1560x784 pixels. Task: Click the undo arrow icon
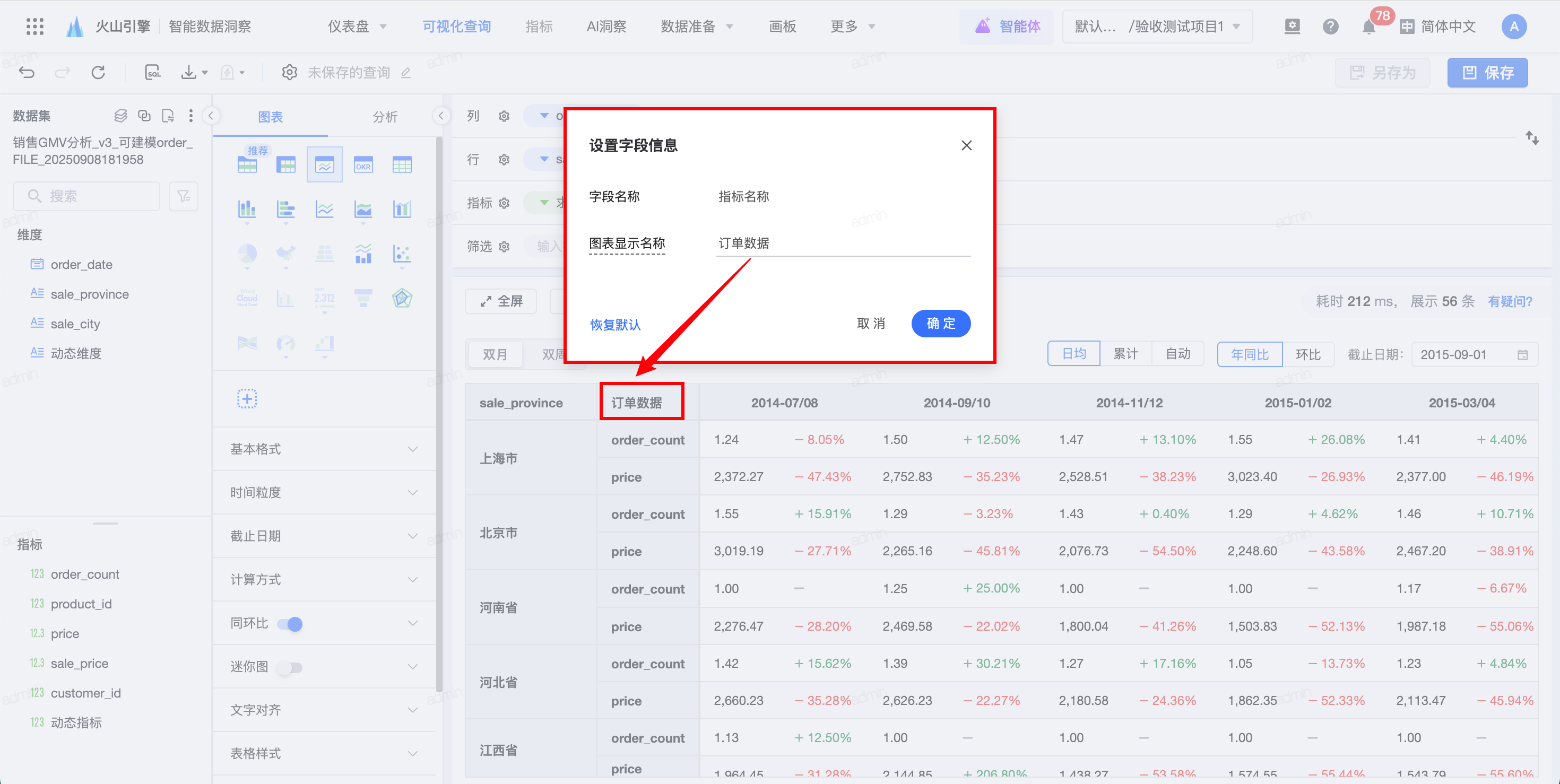coord(27,73)
